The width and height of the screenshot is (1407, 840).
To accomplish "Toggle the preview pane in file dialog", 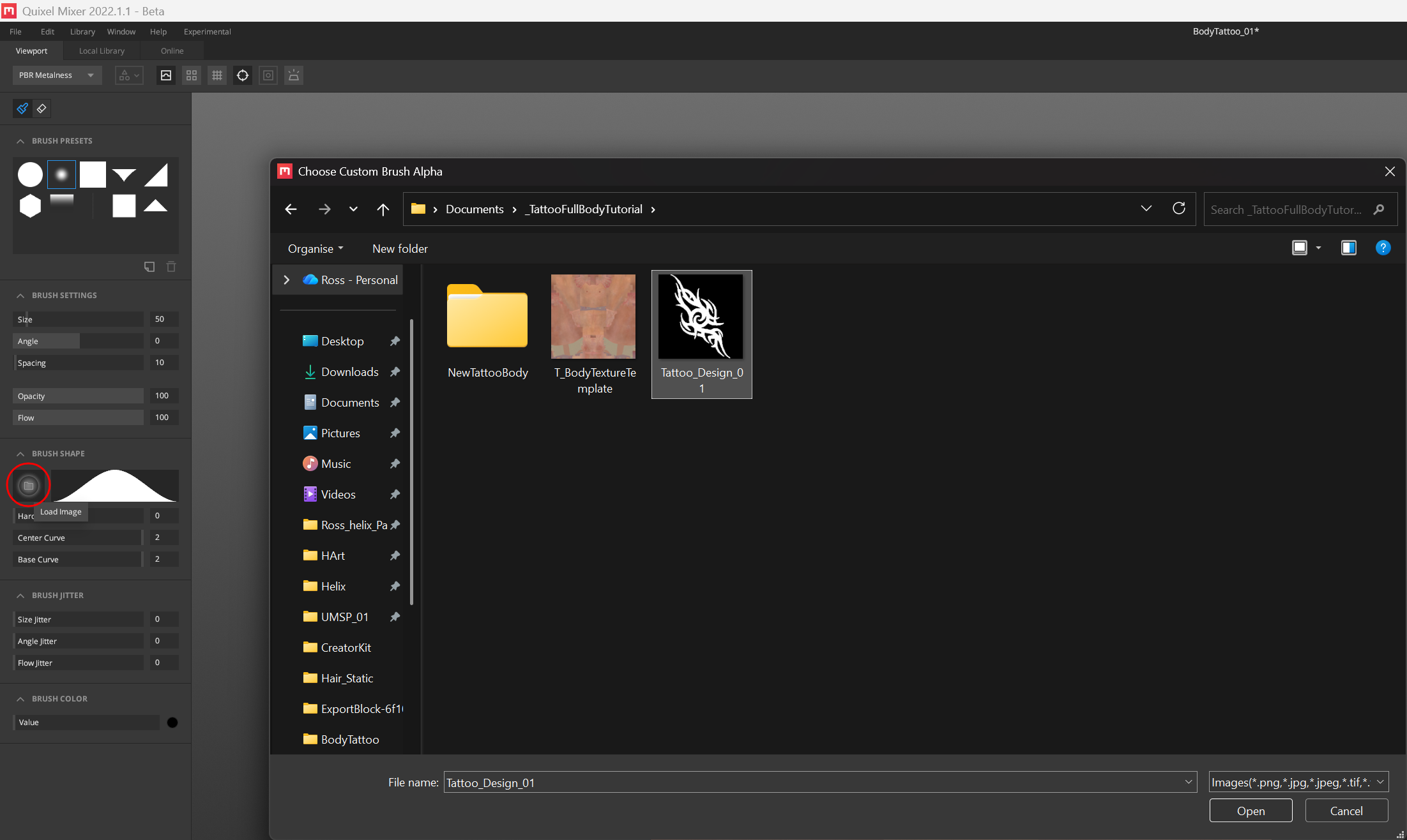I will (1349, 248).
